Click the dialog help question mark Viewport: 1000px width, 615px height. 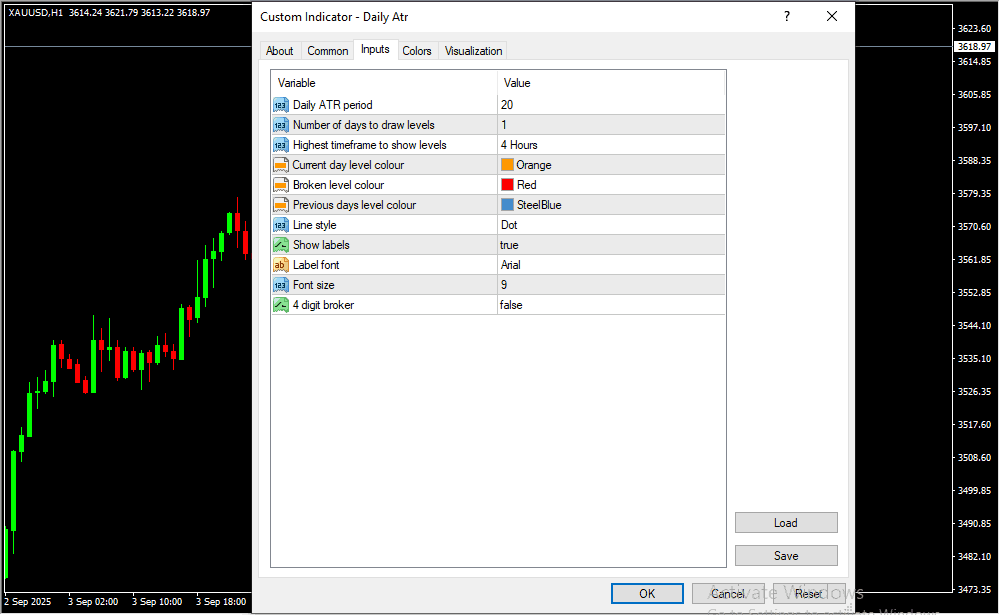pos(787,16)
